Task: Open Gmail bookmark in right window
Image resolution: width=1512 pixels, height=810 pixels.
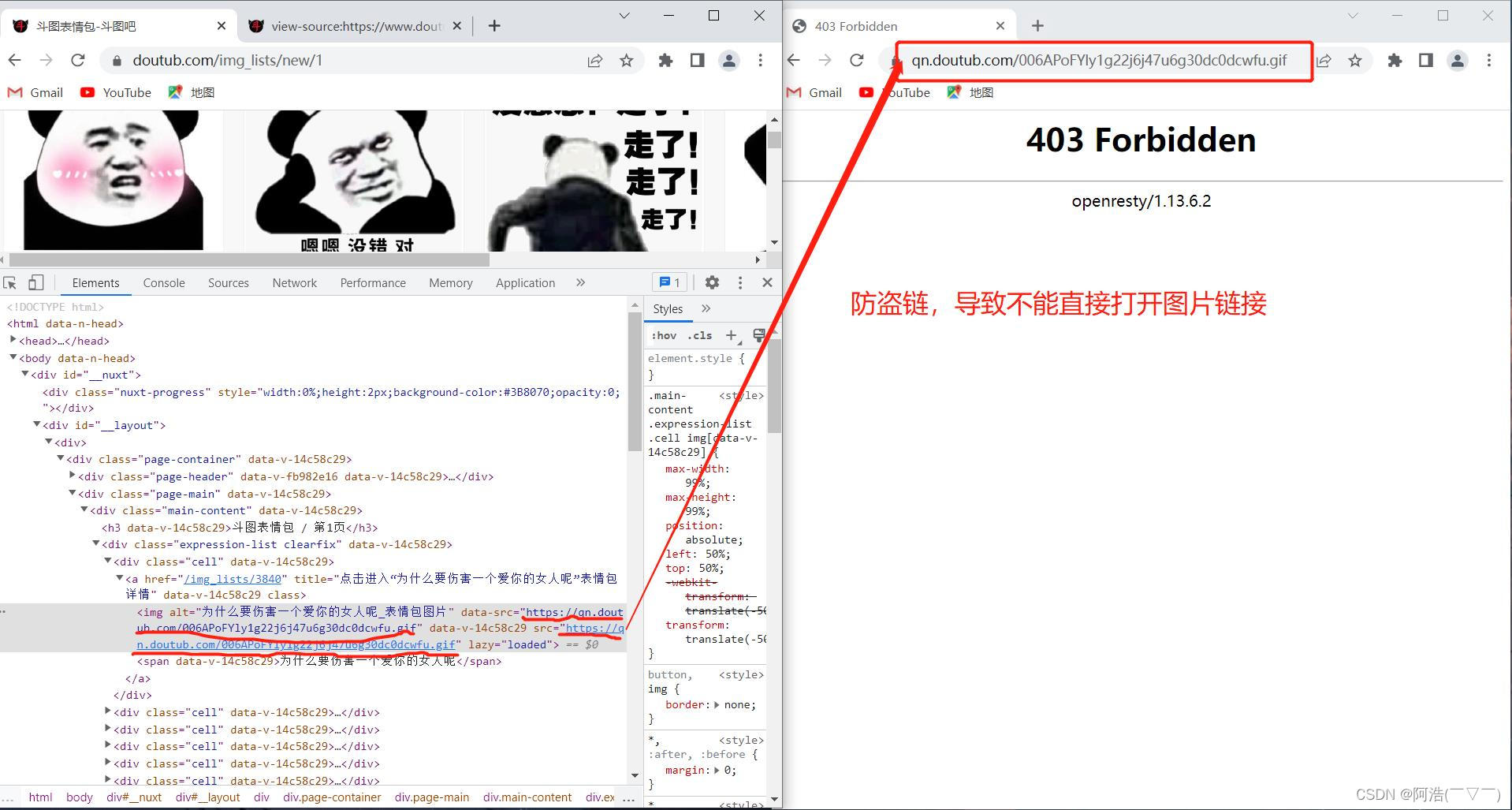Action: pos(815,92)
